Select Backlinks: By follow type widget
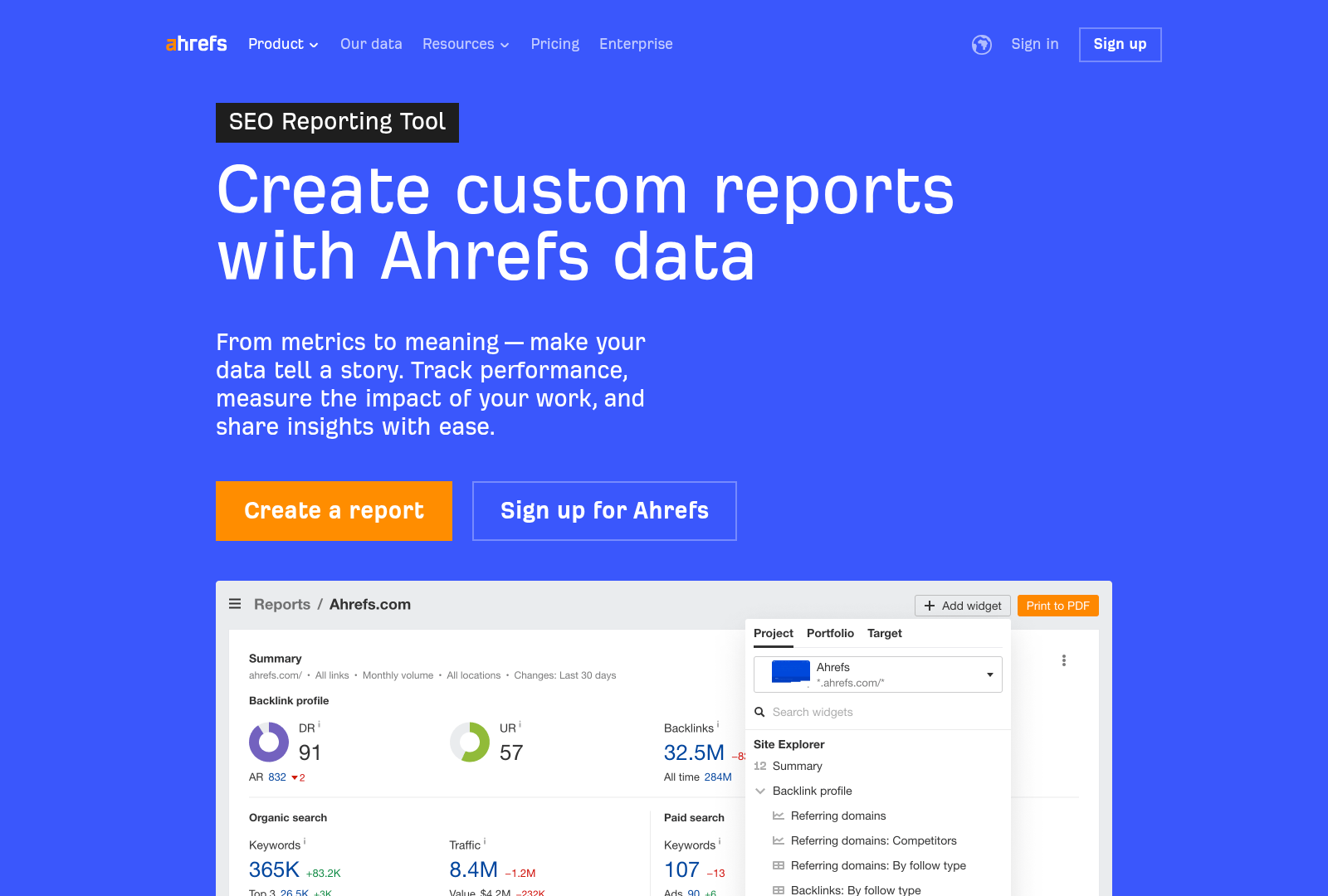The image size is (1328, 896). (856, 889)
